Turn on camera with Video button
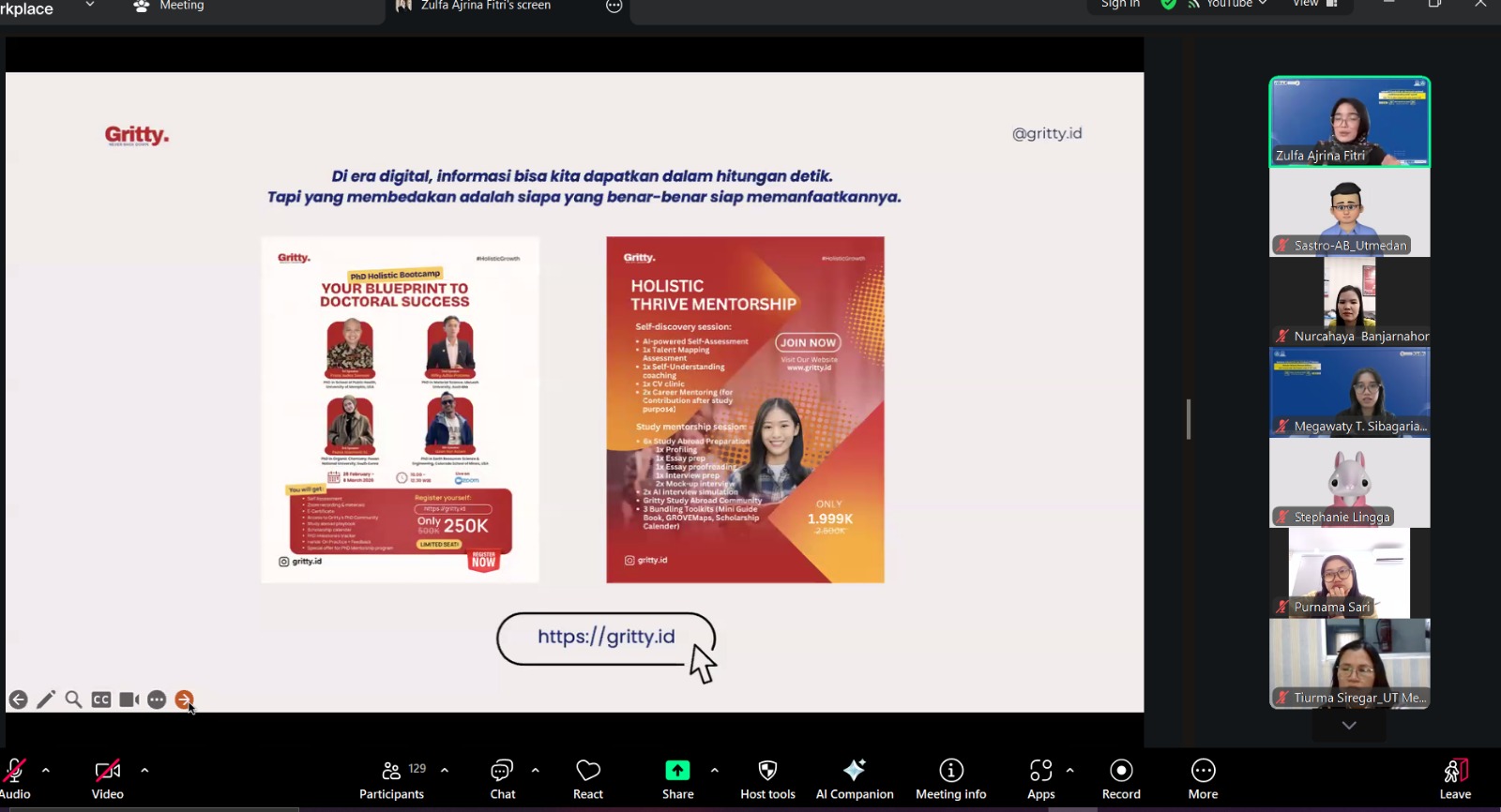The height and width of the screenshot is (812, 1501). pos(108,778)
